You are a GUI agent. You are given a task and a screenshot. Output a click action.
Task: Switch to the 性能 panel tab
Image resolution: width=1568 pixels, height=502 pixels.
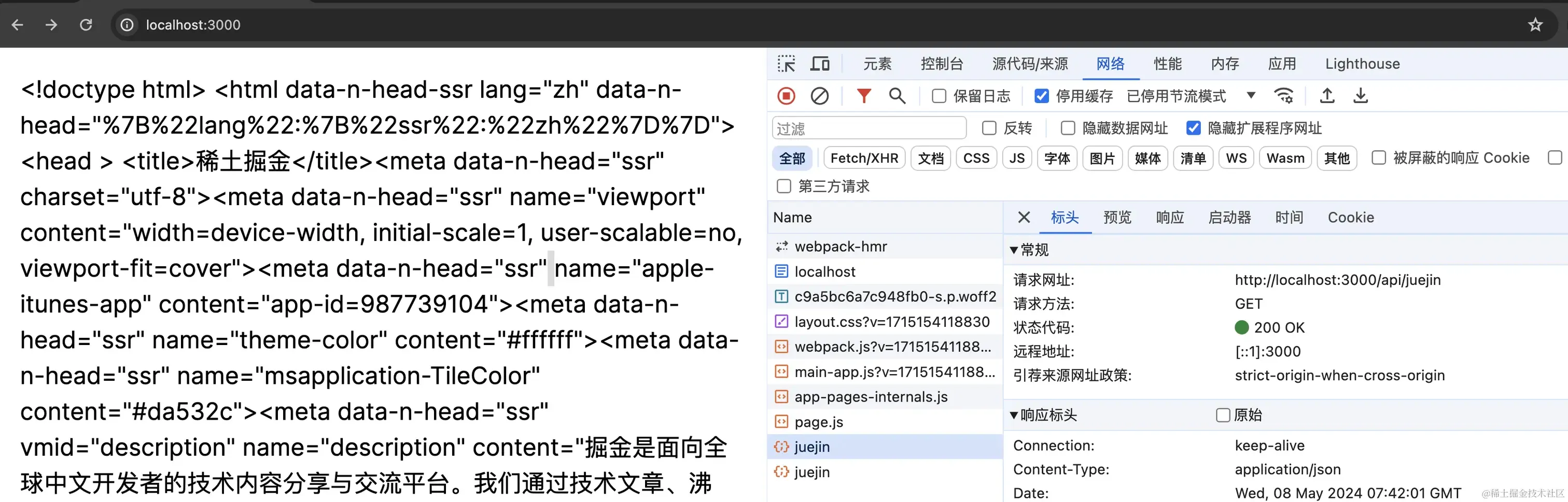pyautogui.click(x=1168, y=64)
